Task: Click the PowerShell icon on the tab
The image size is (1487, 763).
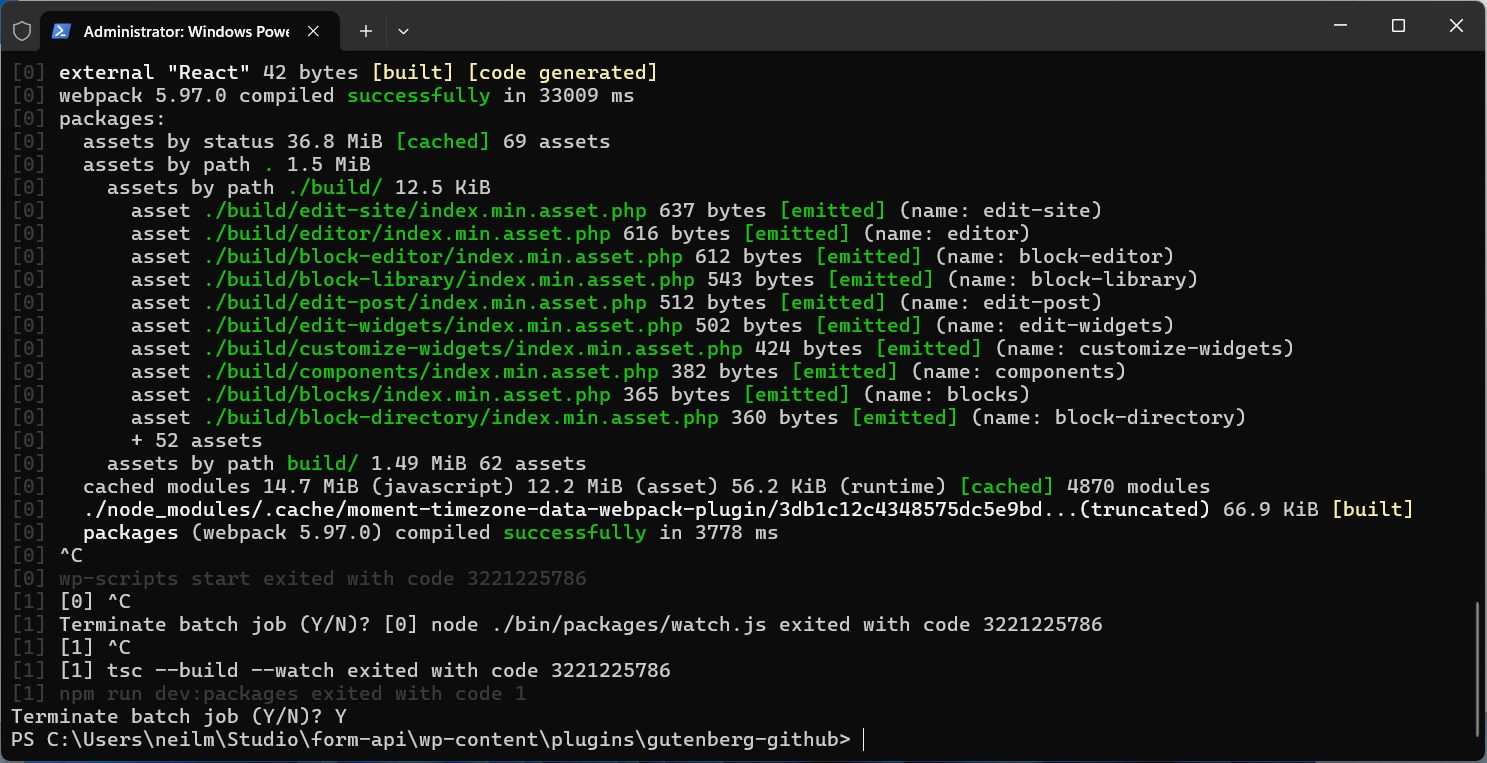Action: (x=62, y=31)
